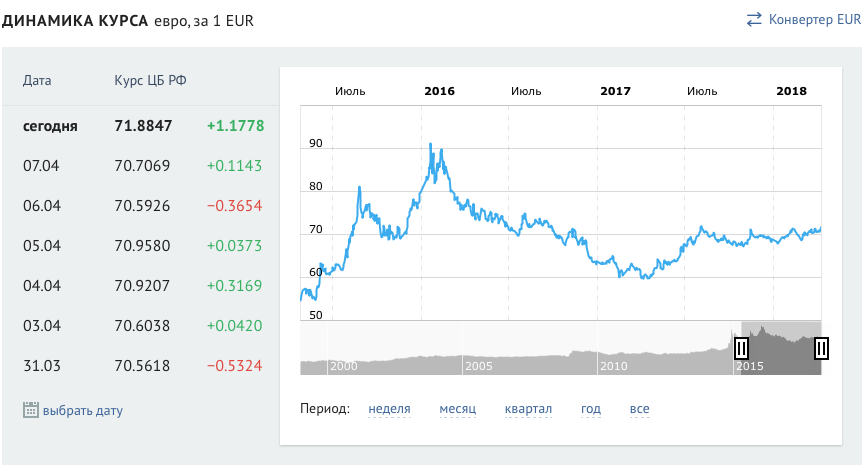The height and width of the screenshot is (469, 866).
Task: Select the "сегодня" rate row
Action: tap(140, 126)
